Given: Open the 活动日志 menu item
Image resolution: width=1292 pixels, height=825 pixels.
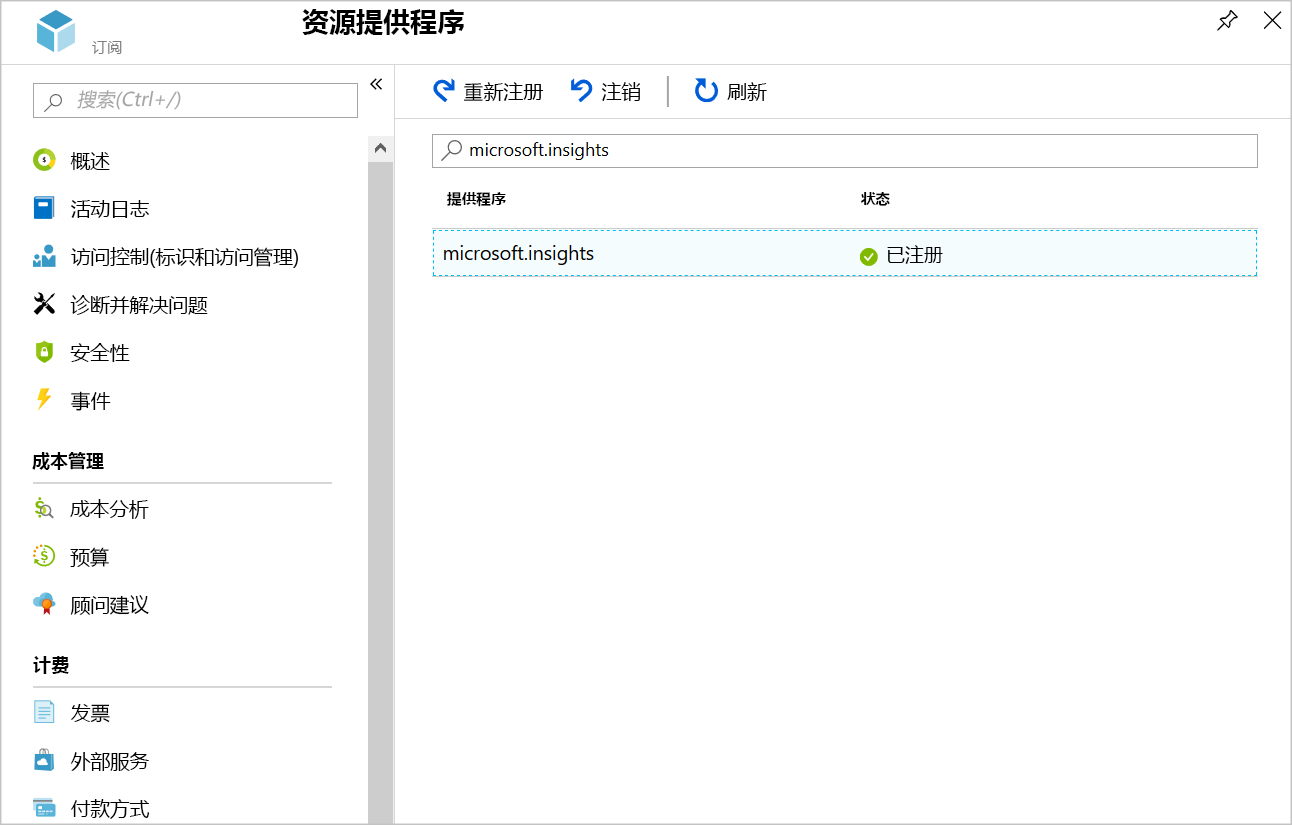Looking at the screenshot, I should tap(110, 209).
